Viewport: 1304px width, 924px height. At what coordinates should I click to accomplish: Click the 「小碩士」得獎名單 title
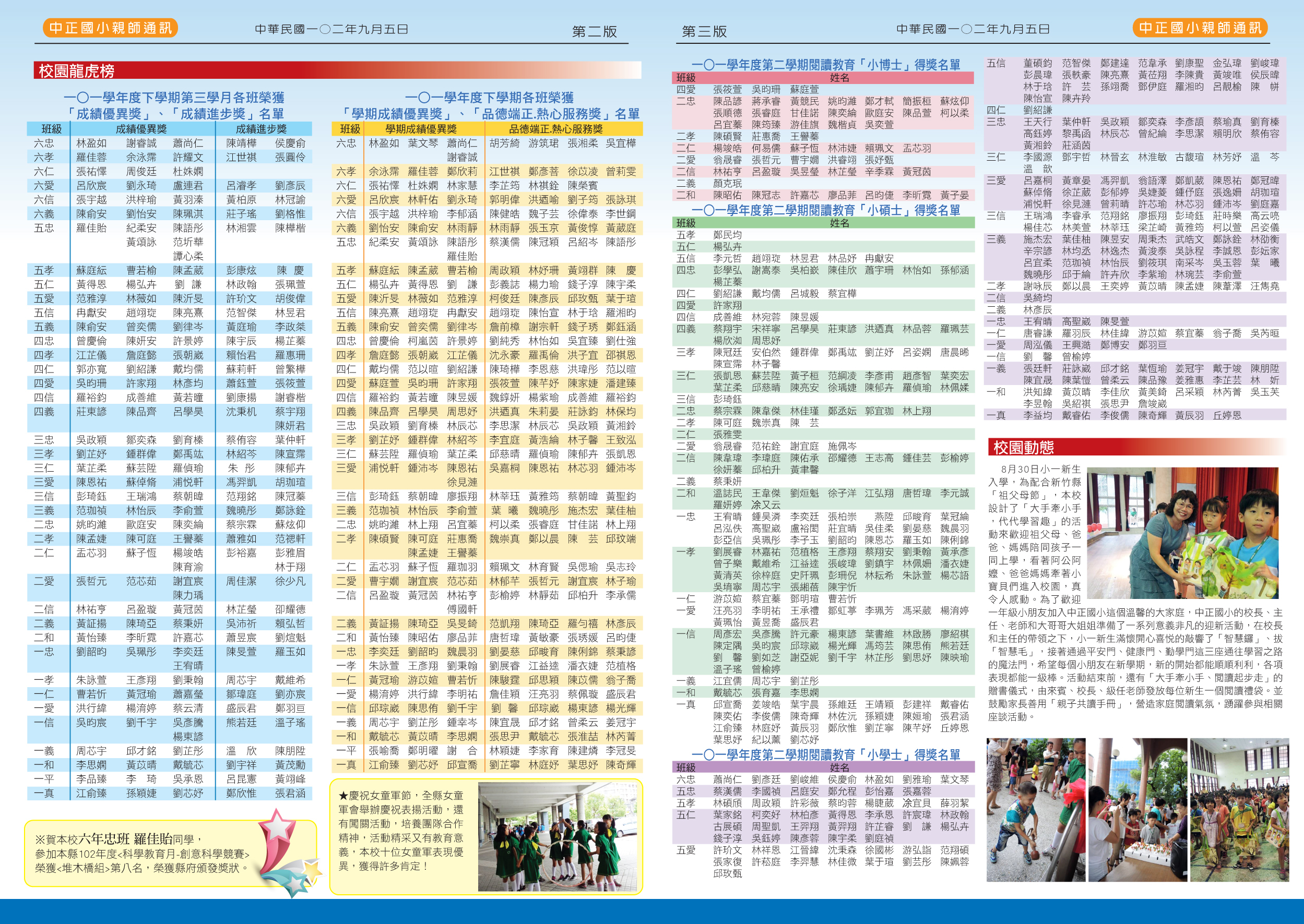(825, 210)
